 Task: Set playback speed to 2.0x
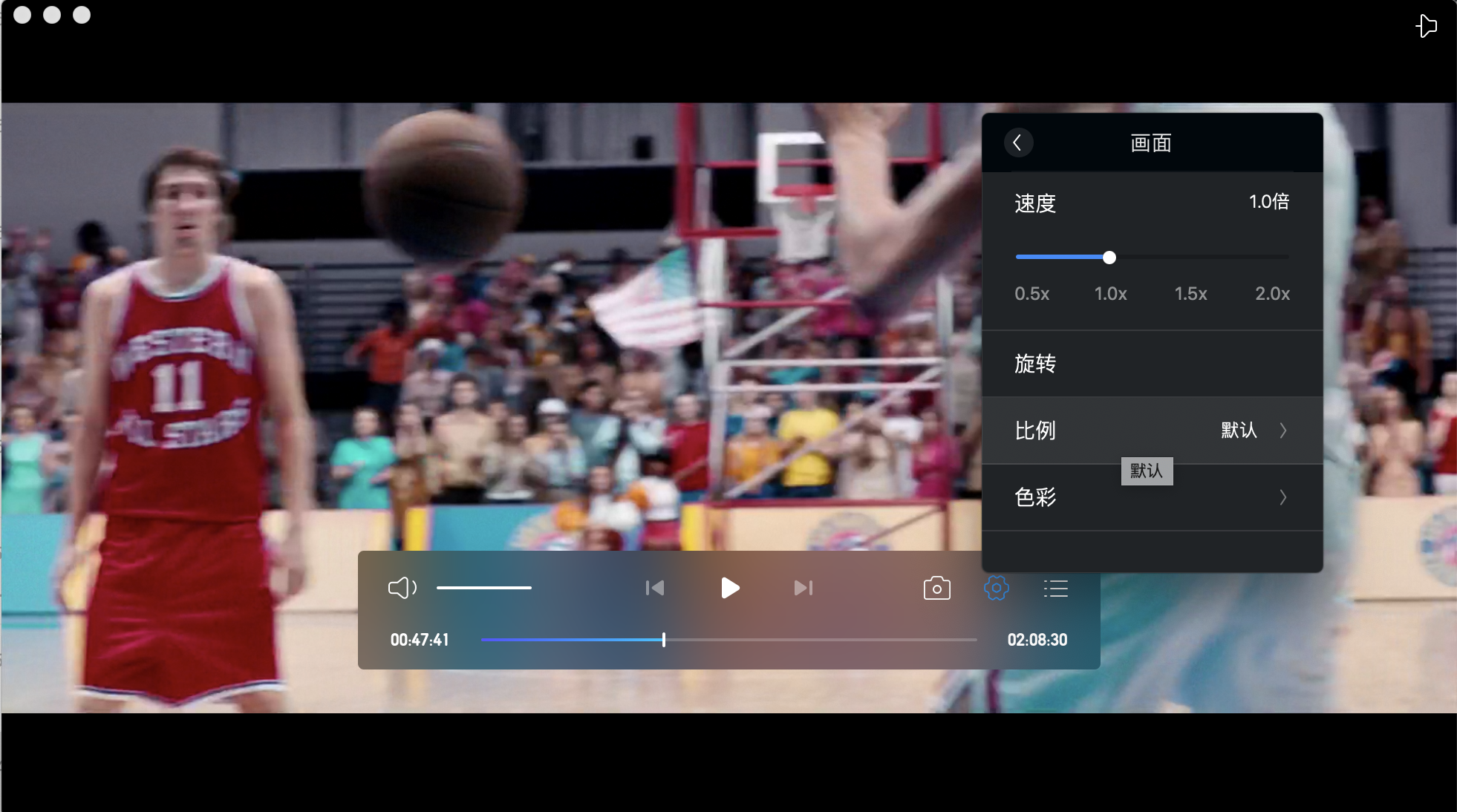(x=1273, y=294)
